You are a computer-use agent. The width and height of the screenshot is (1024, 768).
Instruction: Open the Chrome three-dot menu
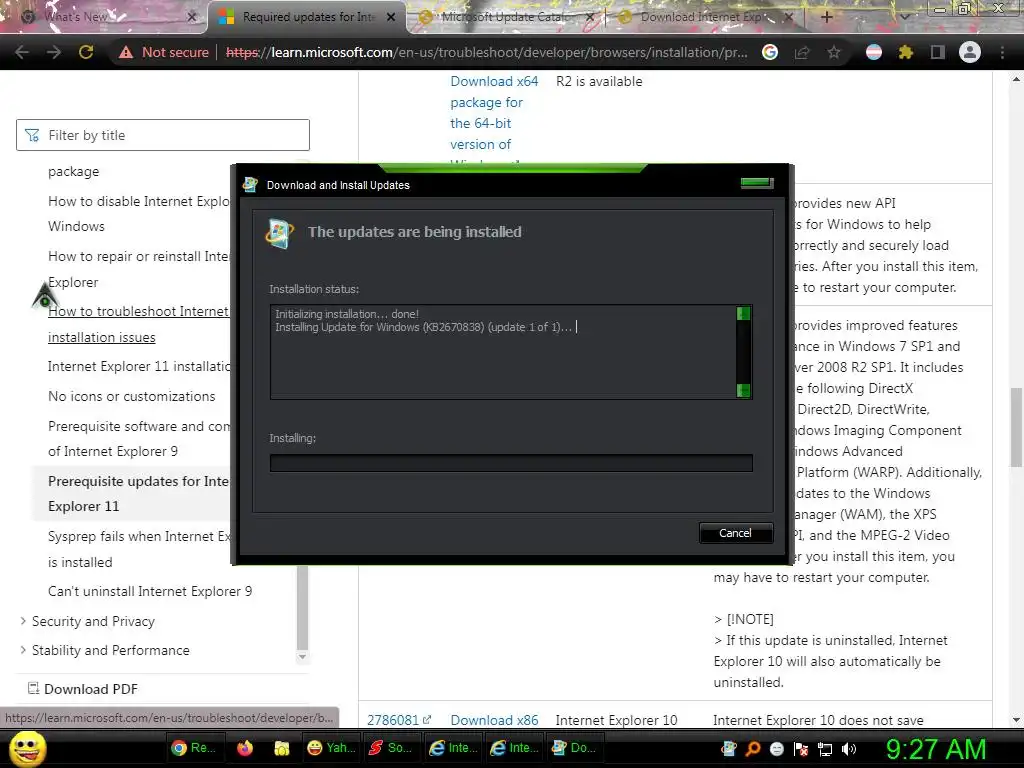tap(1002, 52)
